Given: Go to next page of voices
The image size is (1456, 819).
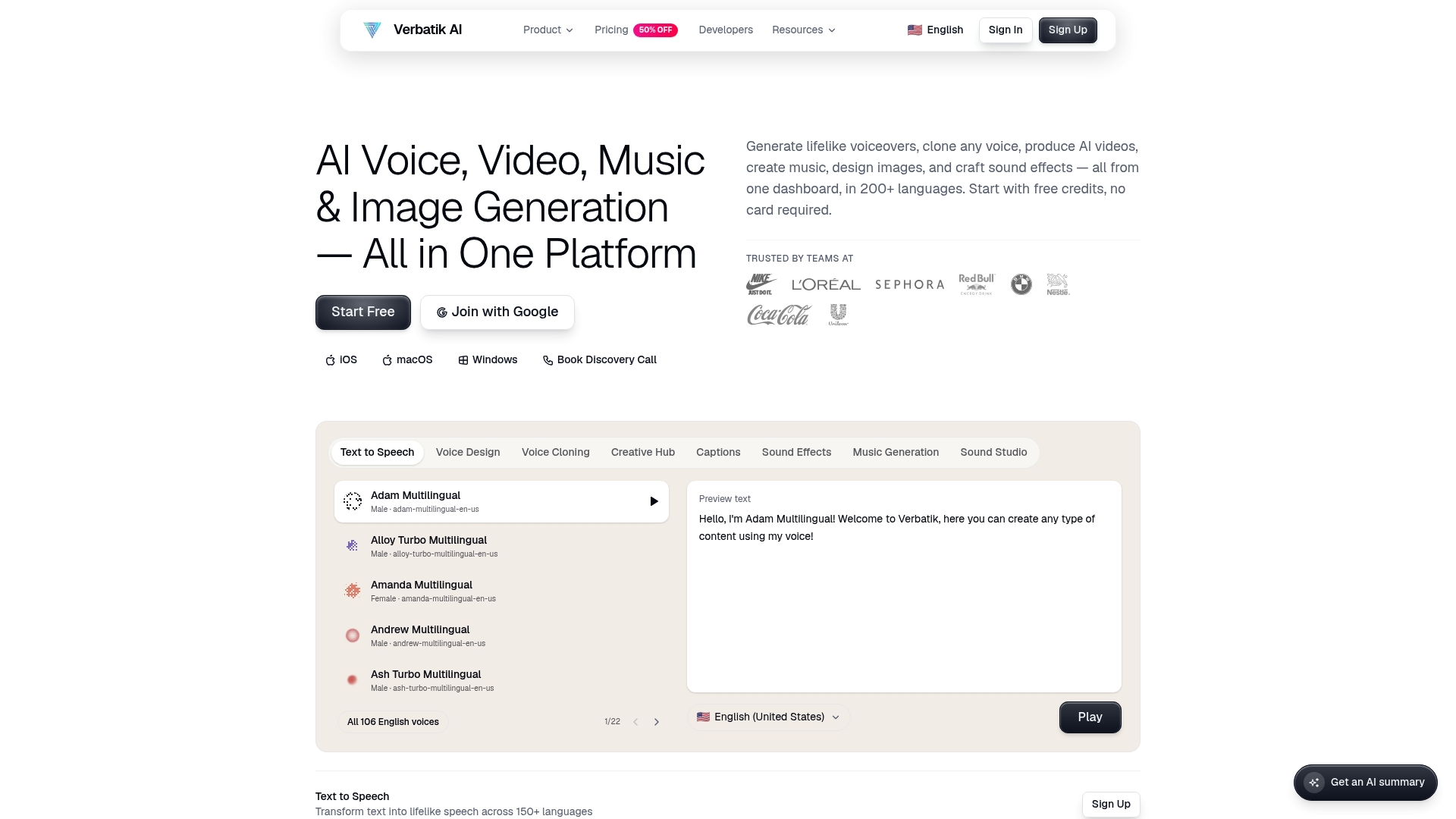Looking at the screenshot, I should click(657, 722).
